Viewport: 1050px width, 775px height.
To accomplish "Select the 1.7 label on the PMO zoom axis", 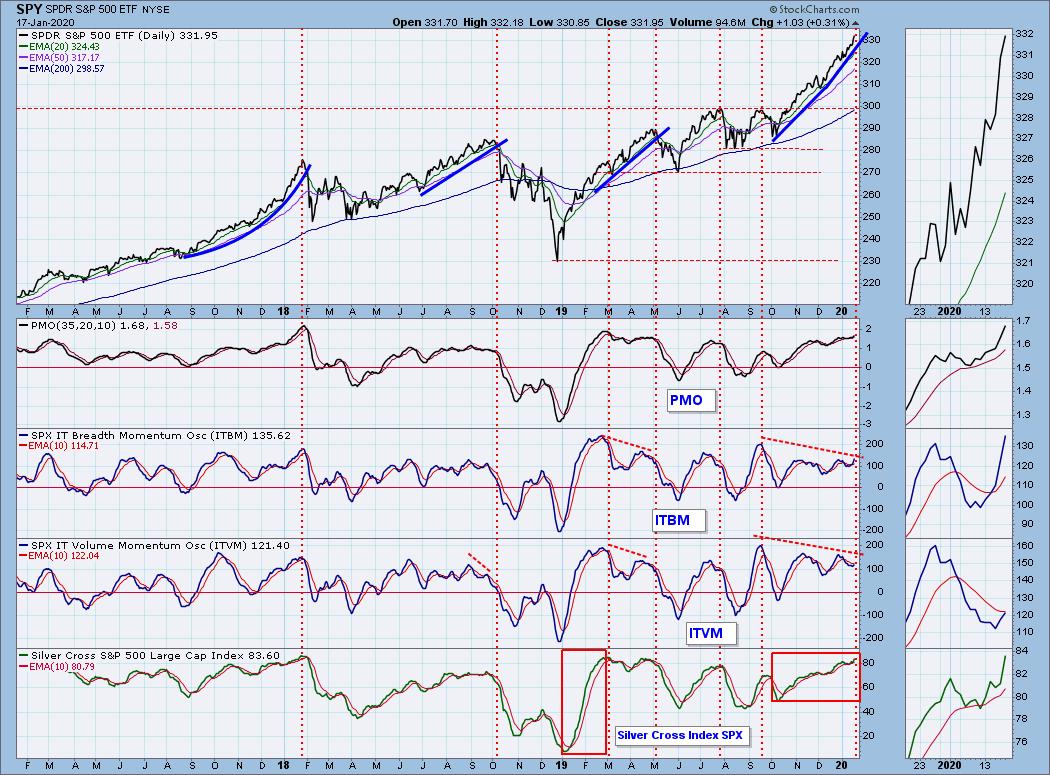I will coord(1023,321).
